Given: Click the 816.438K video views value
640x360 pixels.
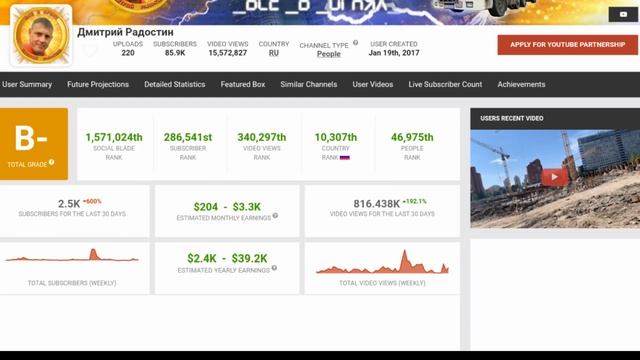Looking at the screenshot, I should tap(376, 204).
